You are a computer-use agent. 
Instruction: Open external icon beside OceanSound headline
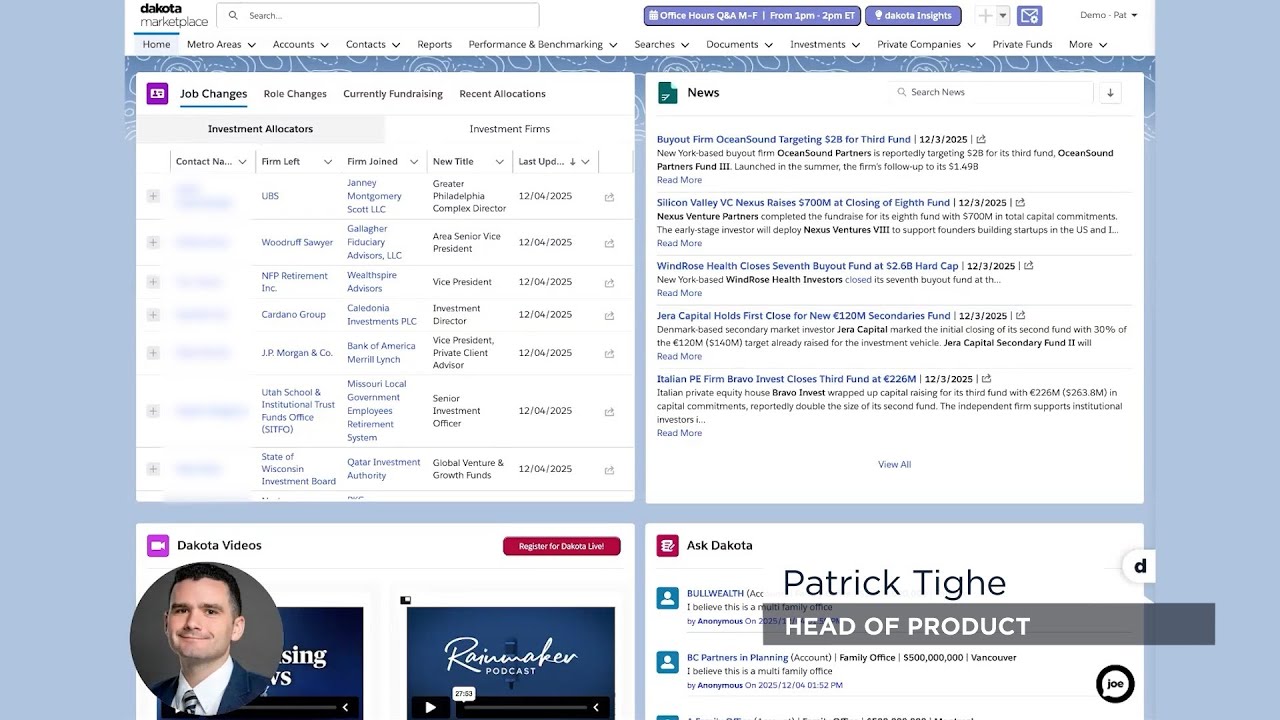(981, 139)
